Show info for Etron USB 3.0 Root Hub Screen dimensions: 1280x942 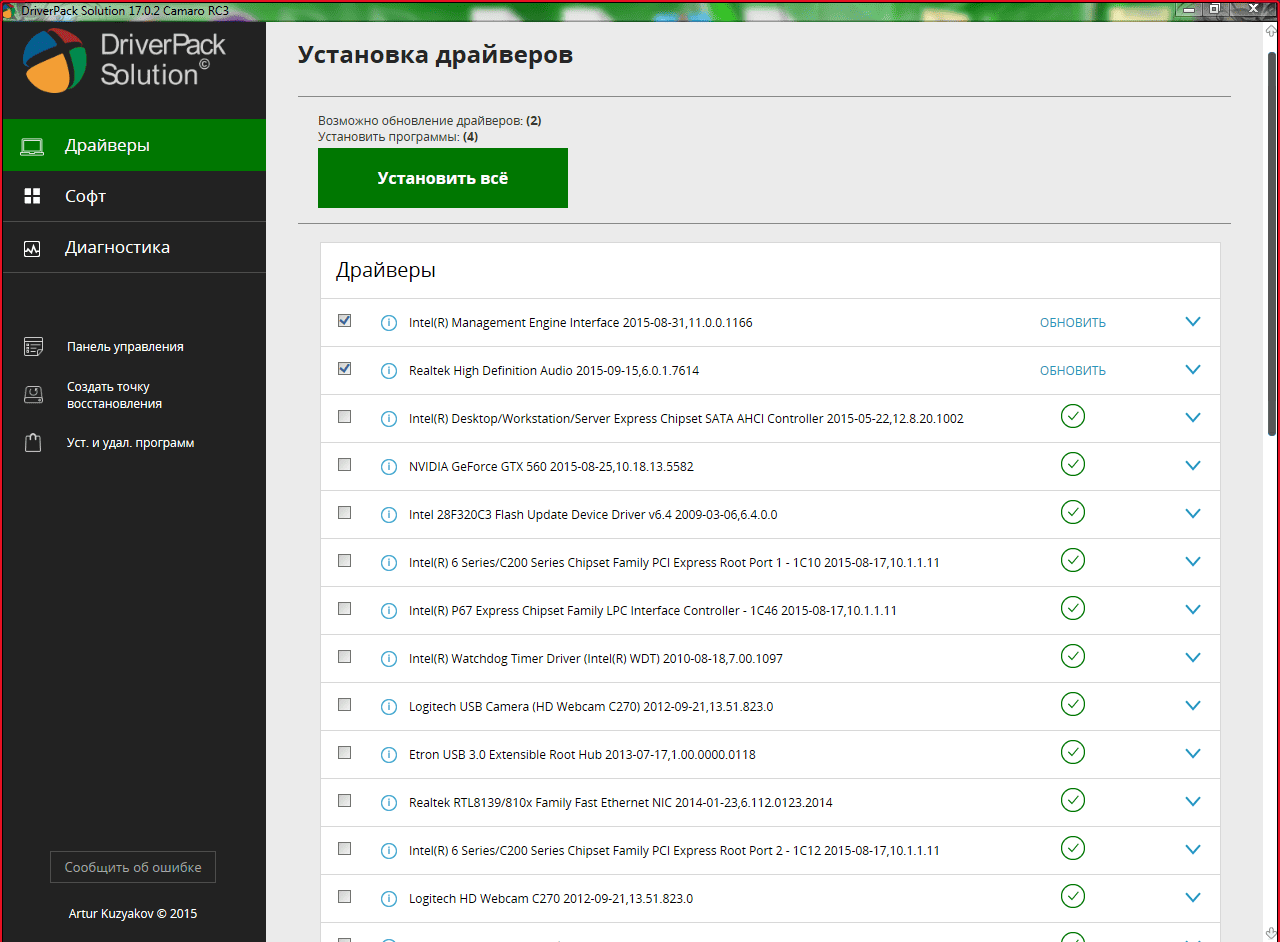389,755
